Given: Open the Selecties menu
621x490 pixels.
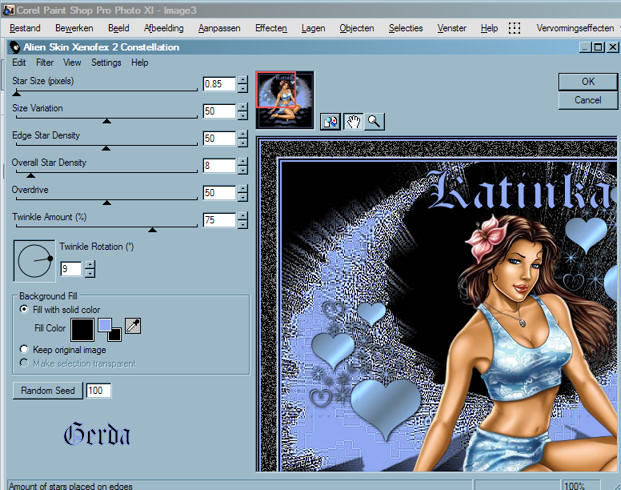Looking at the screenshot, I should click(406, 28).
